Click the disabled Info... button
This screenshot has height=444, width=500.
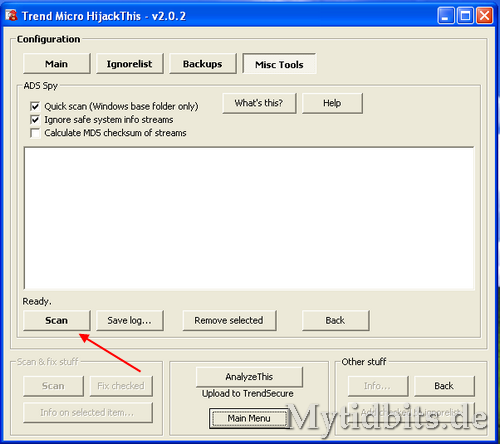pos(378,386)
